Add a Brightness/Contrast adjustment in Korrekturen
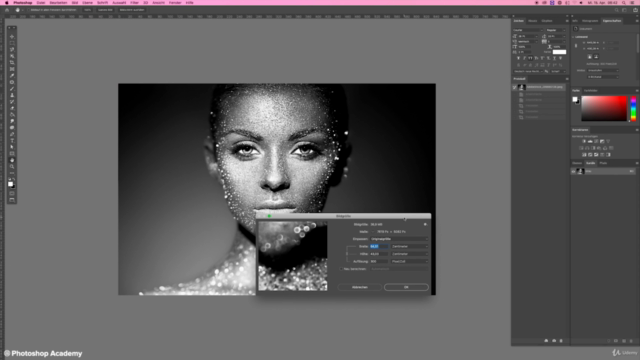Image resolution: width=640 pixels, height=360 pixels. click(x=584, y=141)
